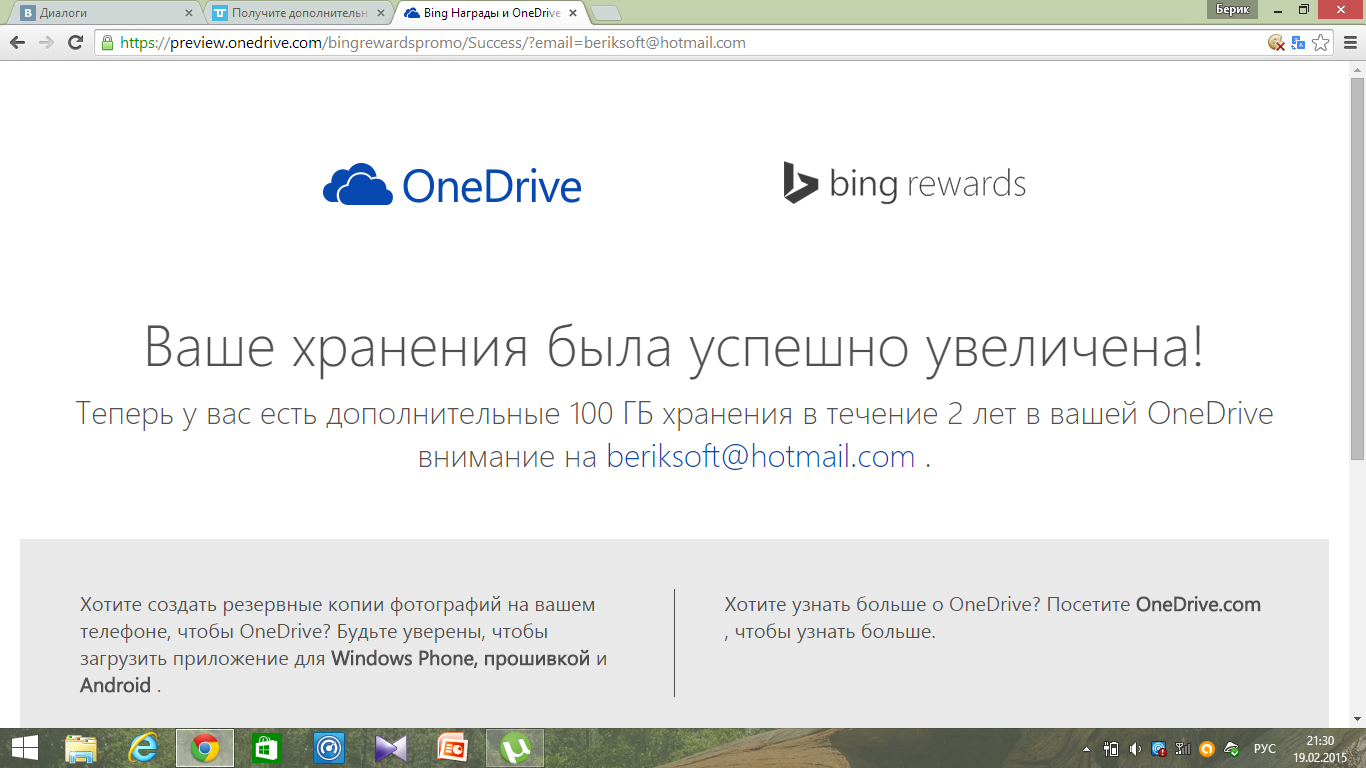
Task: Open the network signal tray icon
Action: [1183, 748]
